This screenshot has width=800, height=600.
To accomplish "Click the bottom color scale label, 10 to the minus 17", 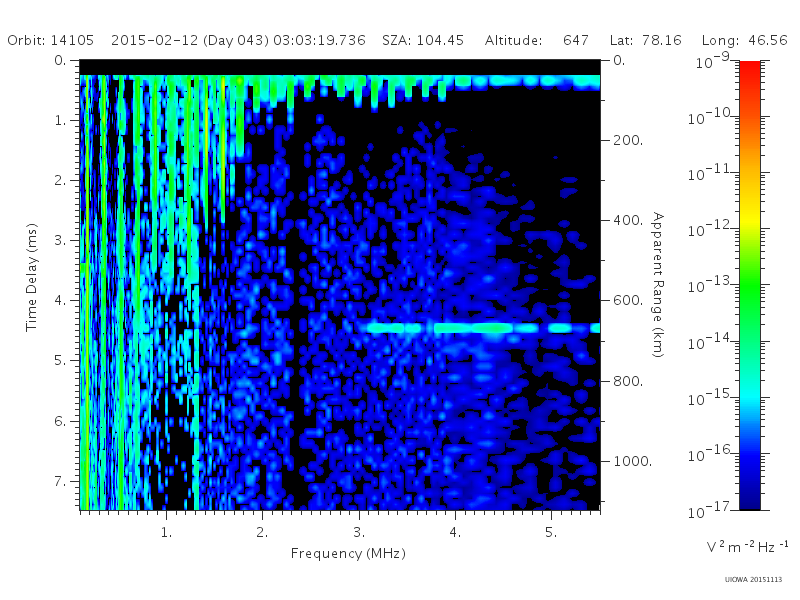I will pyautogui.click(x=711, y=510).
